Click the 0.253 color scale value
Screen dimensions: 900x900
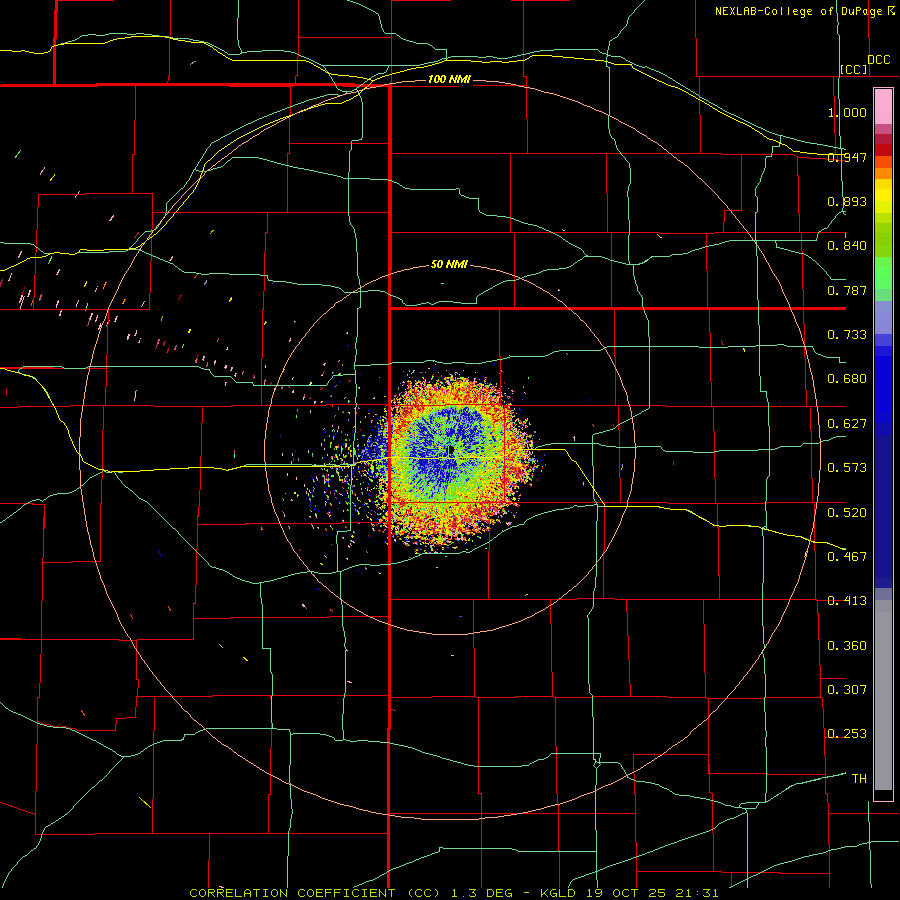coord(847,734)
